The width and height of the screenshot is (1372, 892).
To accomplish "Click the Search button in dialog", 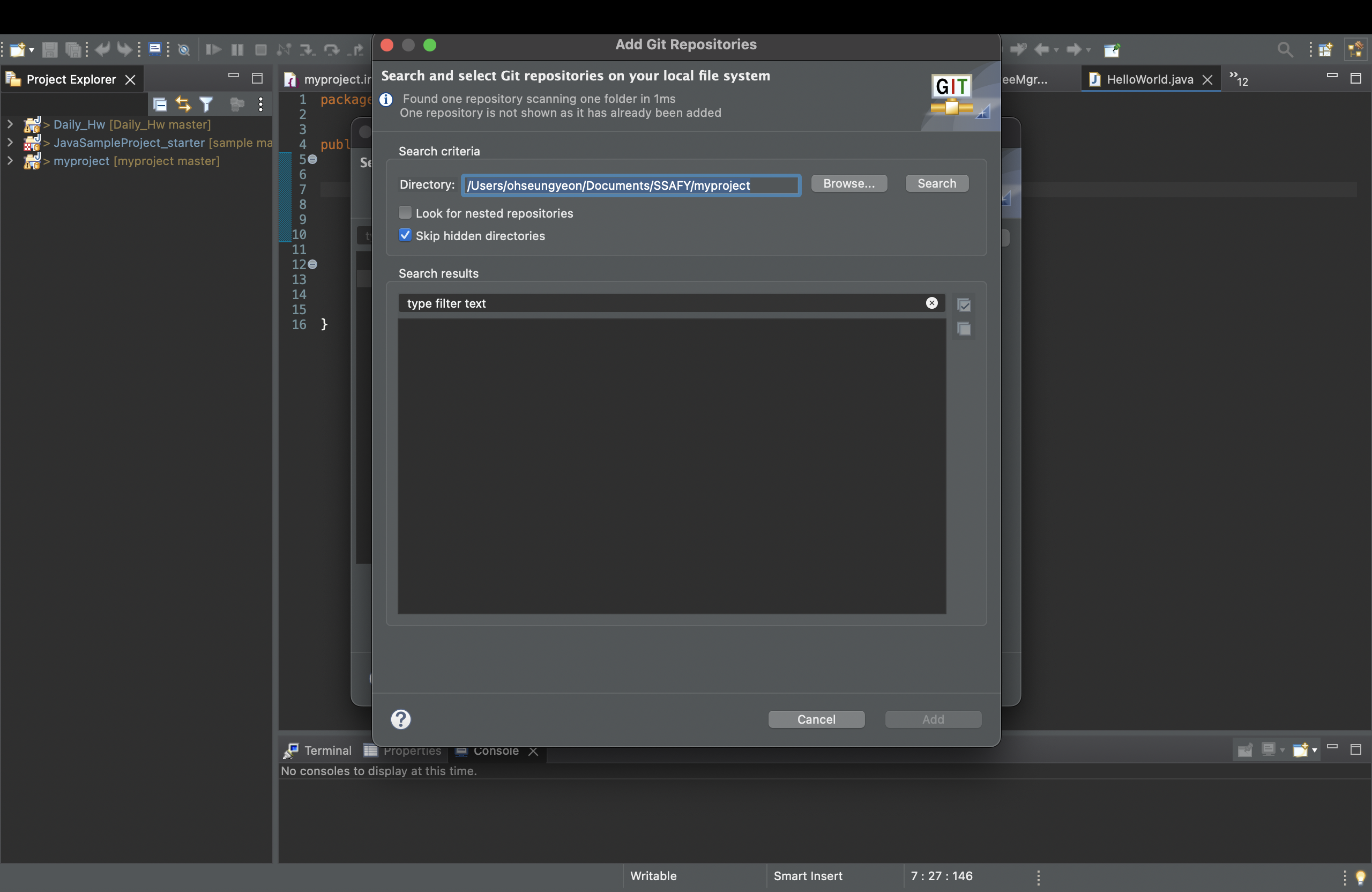I will tap(937, 183).
